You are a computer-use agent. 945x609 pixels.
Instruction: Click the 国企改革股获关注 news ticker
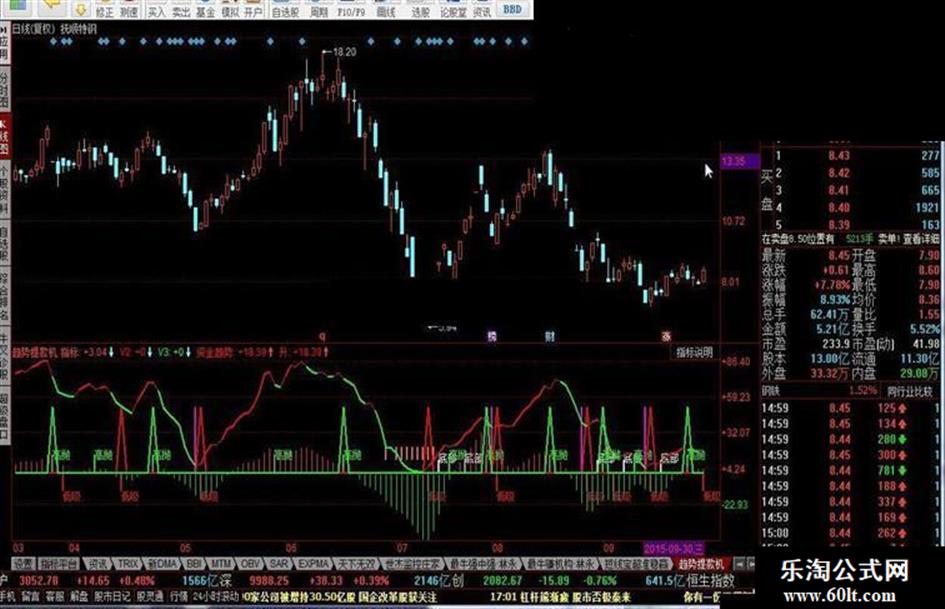click(398, 597)
